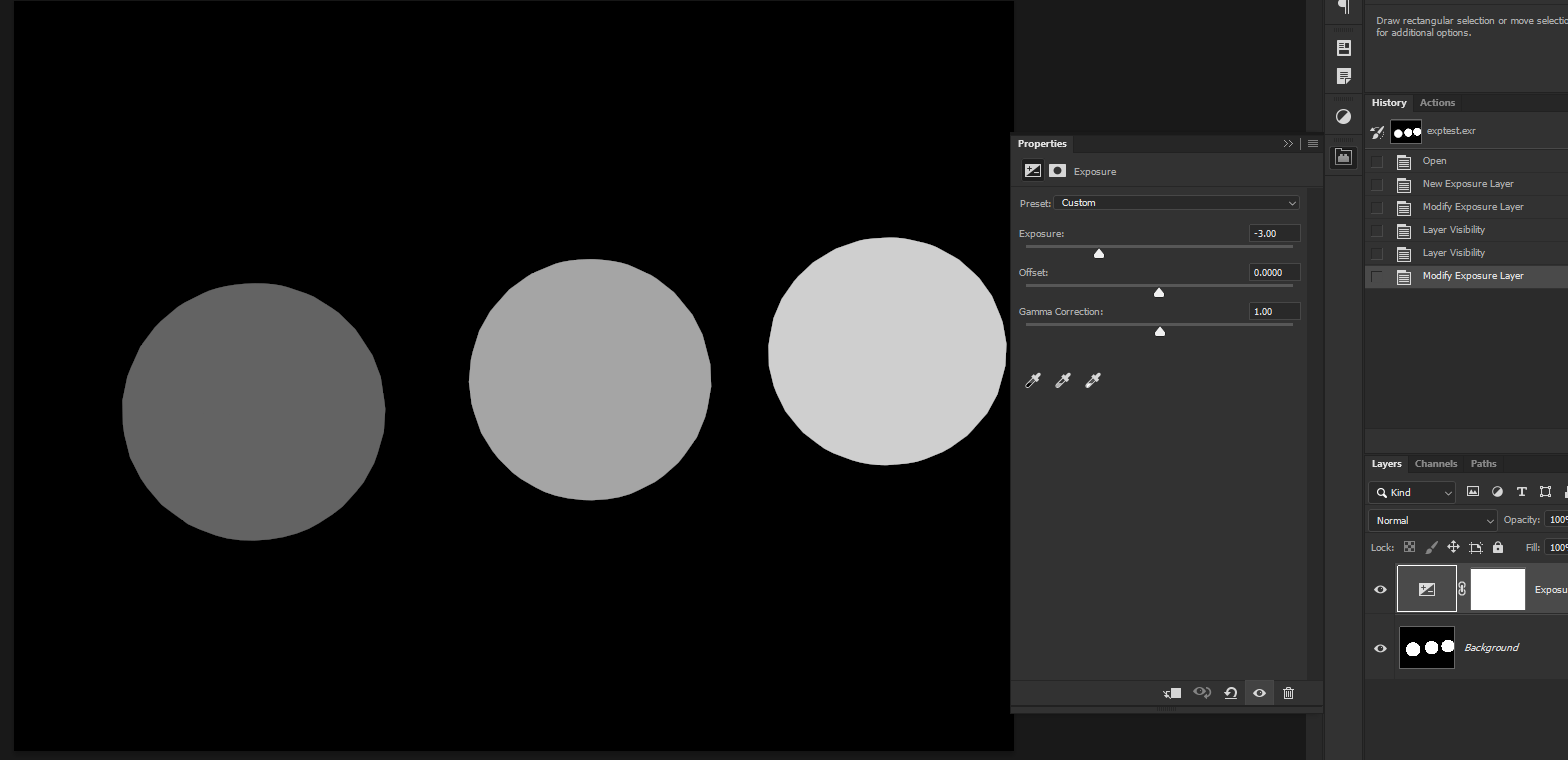Select the exptest.exr history snapshot

1467,132
